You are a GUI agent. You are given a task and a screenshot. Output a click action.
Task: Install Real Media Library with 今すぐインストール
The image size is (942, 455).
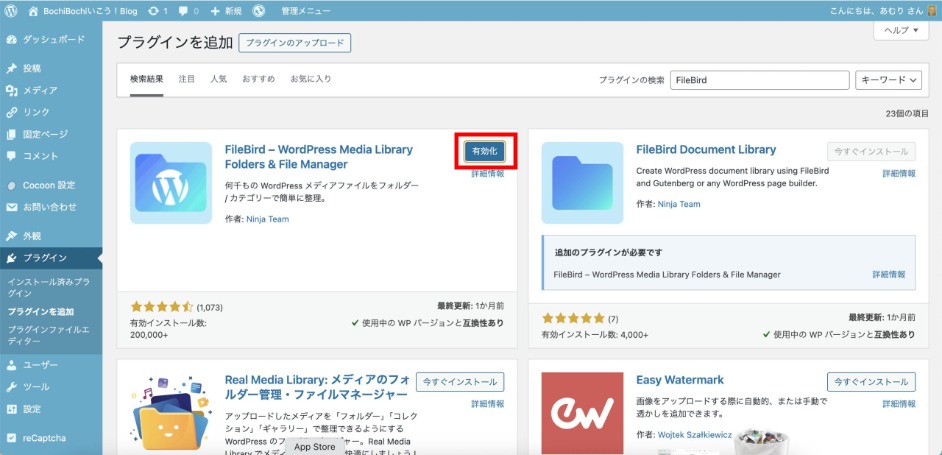pyautogui.click(x=460, y=382)
